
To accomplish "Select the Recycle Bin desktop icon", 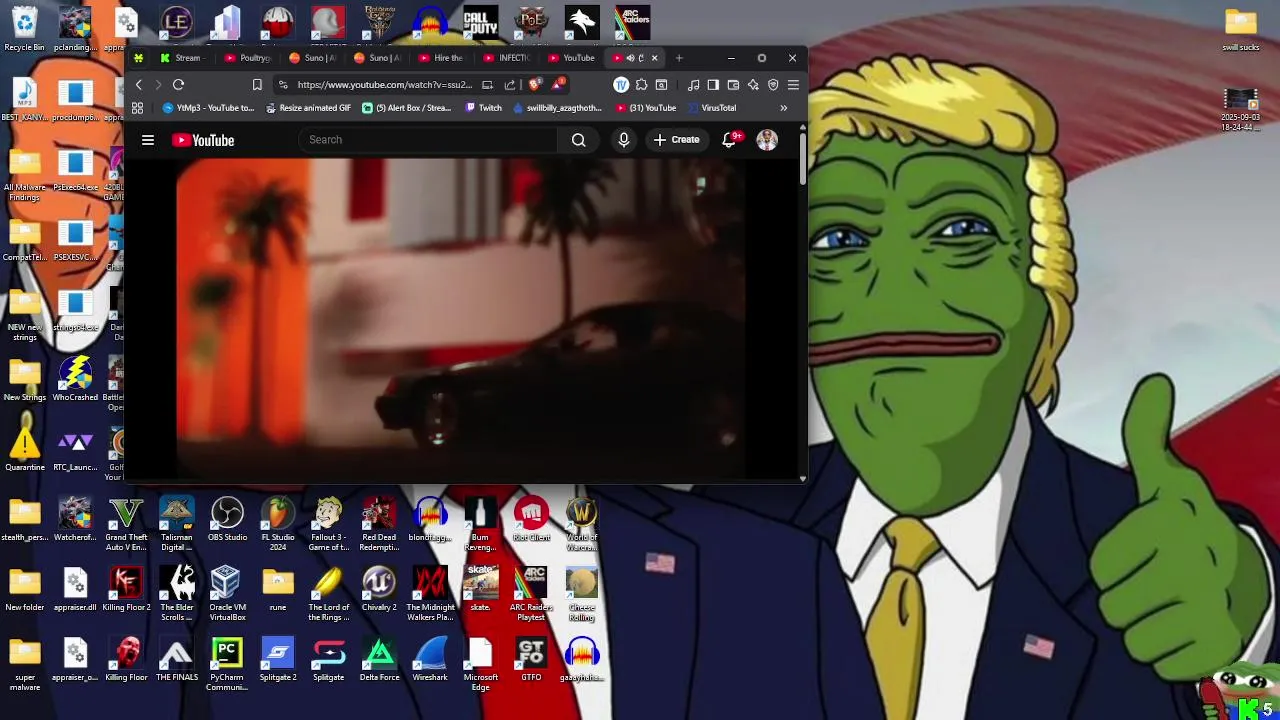I will pyautogui.click(x=24, y=29).
